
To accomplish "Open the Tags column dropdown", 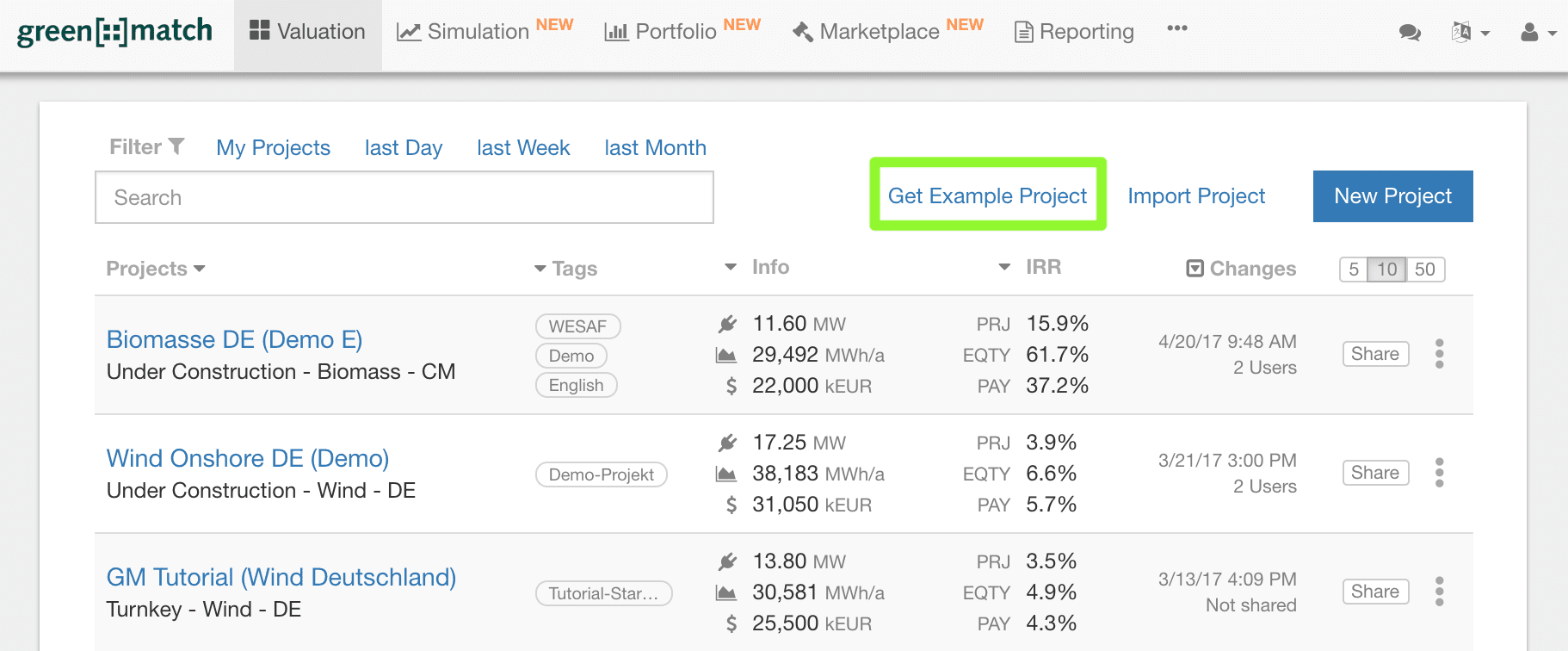I will [x=540, y=269].
